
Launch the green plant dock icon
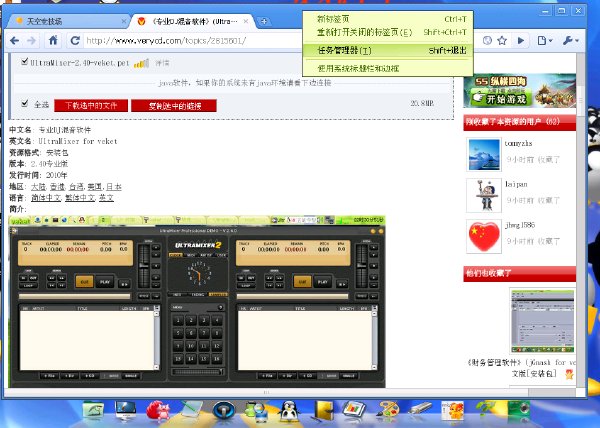point(486,412)
